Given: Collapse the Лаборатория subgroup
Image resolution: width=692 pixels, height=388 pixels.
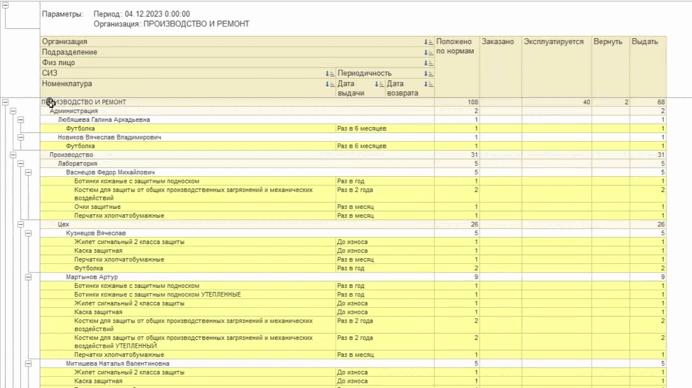Looking at the screenshot, I should pos(21,164).
